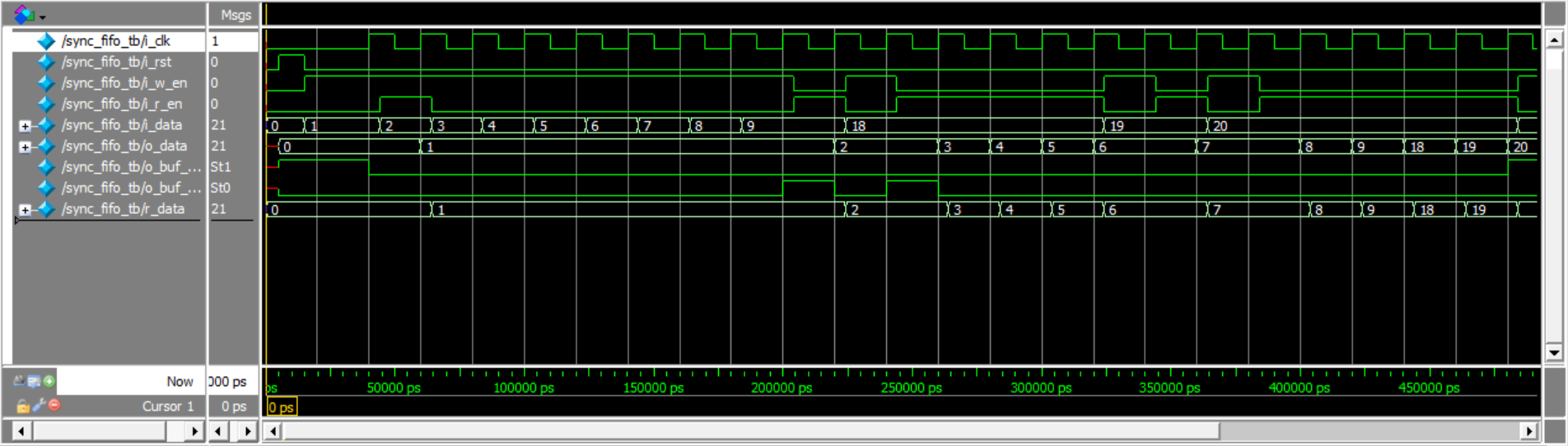
Task: Select the /sync_fifo_tb/i_w_en signal
Action: pyautogui.click(x=124, y=83)
